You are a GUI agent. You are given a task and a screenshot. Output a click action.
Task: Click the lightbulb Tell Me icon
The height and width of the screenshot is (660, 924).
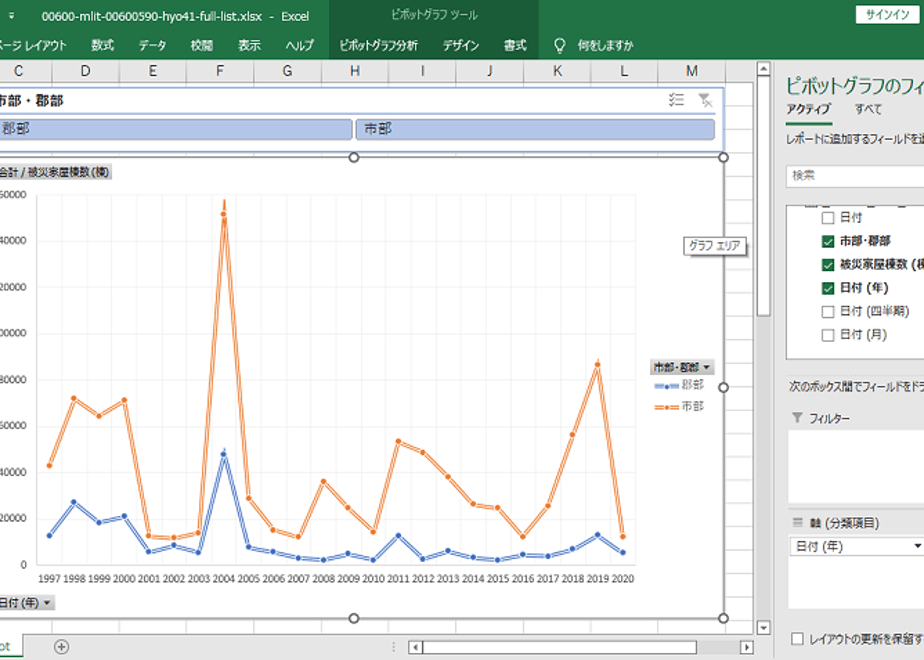560,45
